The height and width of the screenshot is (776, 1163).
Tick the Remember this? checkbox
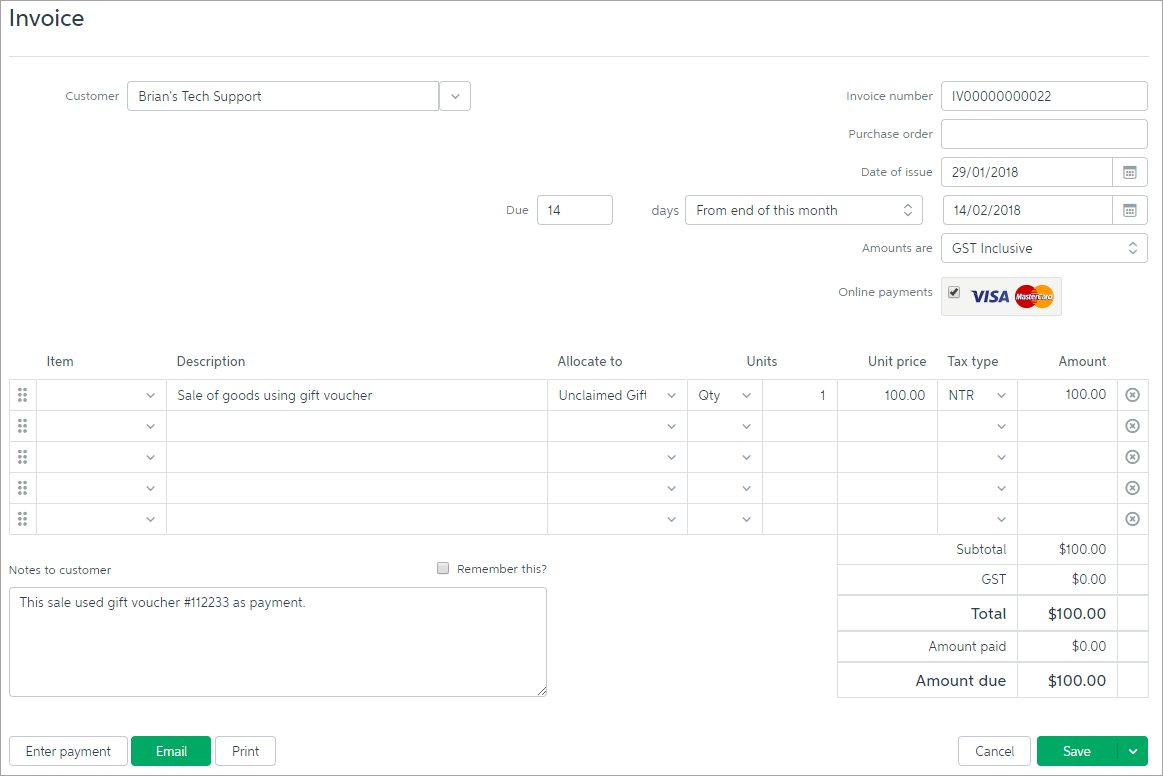[x=443, y=568]
